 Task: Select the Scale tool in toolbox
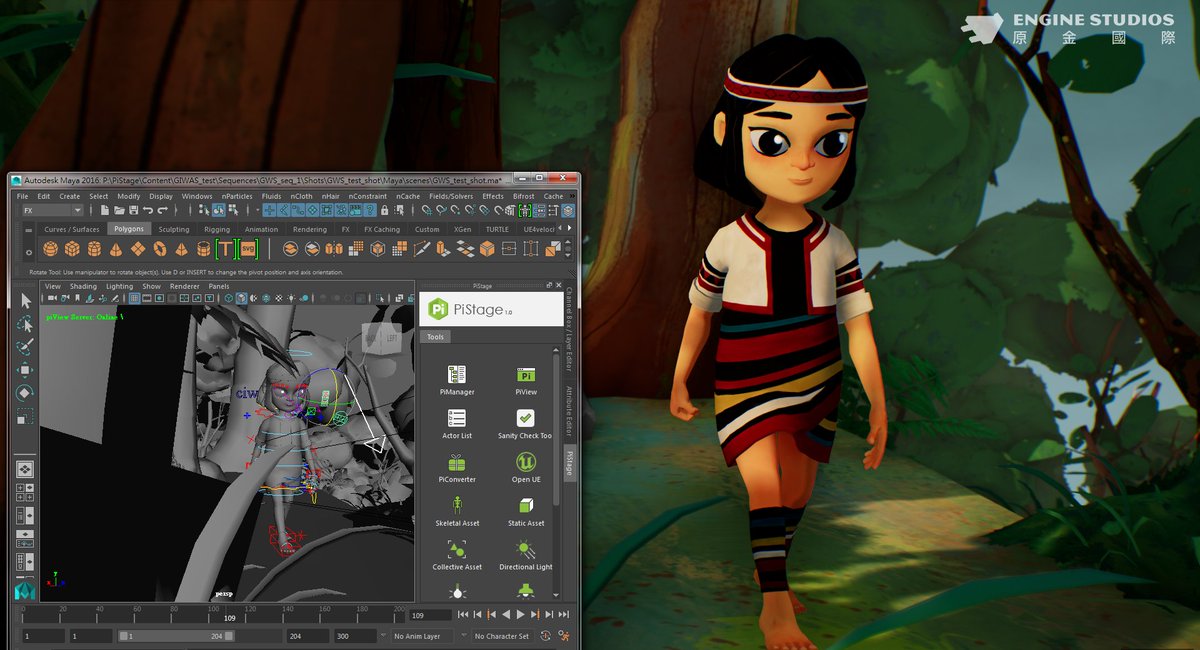pyautogui.click(x=25, y=416)
